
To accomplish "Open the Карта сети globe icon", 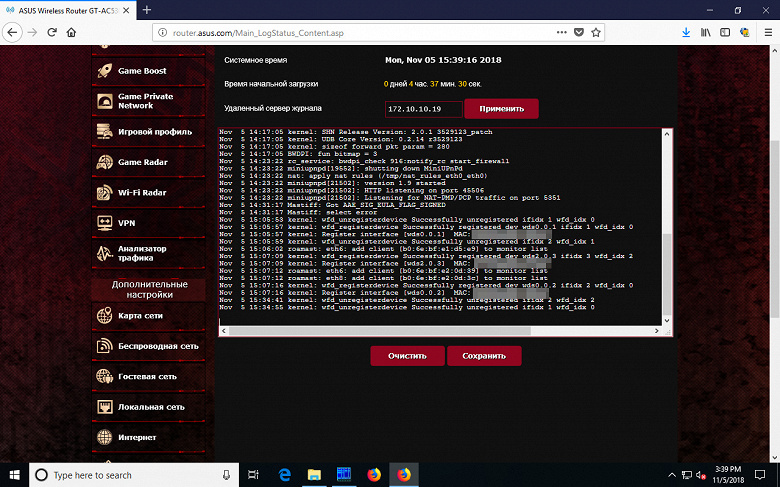I will [x=104, y=315].
